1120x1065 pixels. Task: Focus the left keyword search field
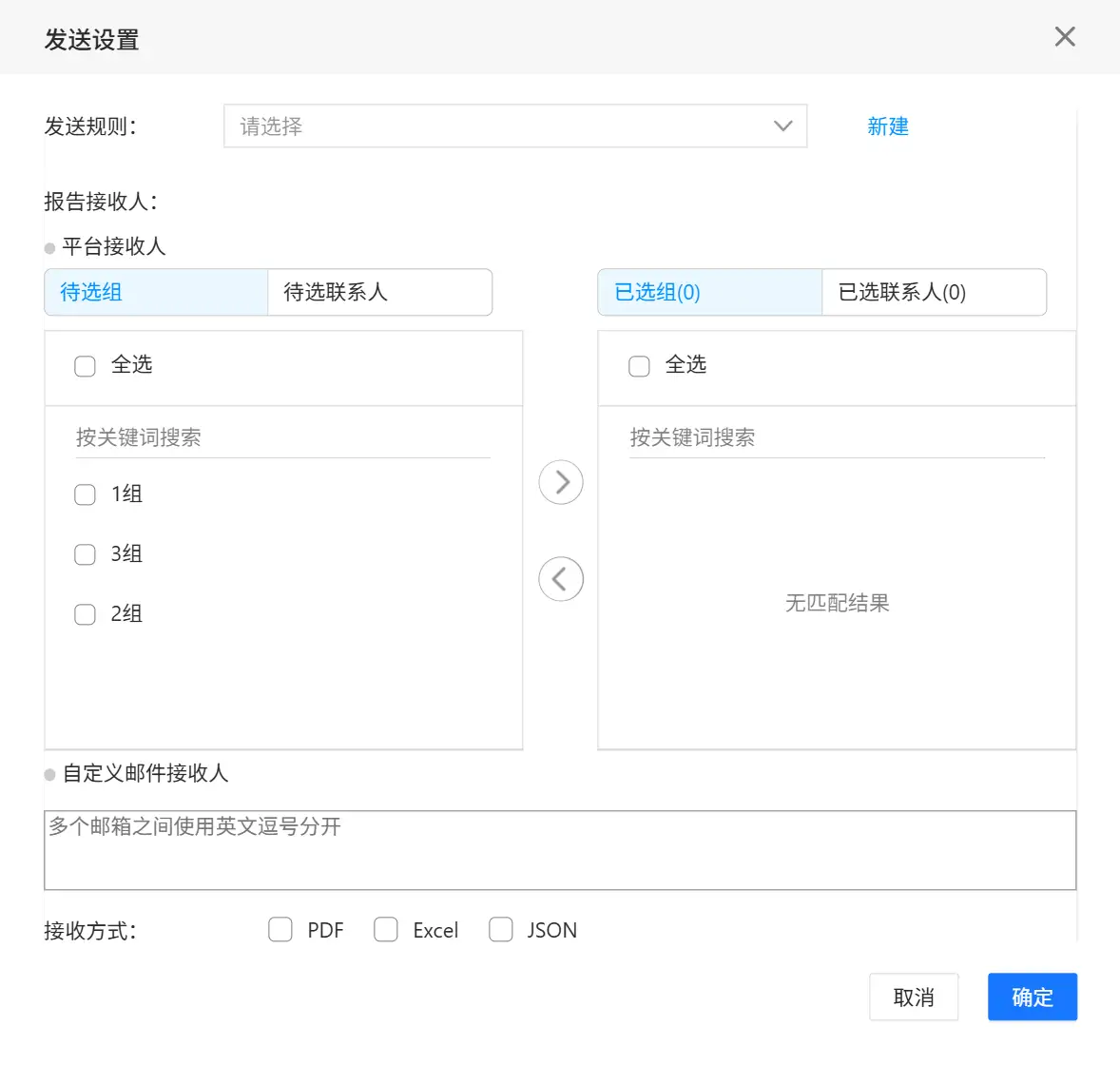[282, 437]
